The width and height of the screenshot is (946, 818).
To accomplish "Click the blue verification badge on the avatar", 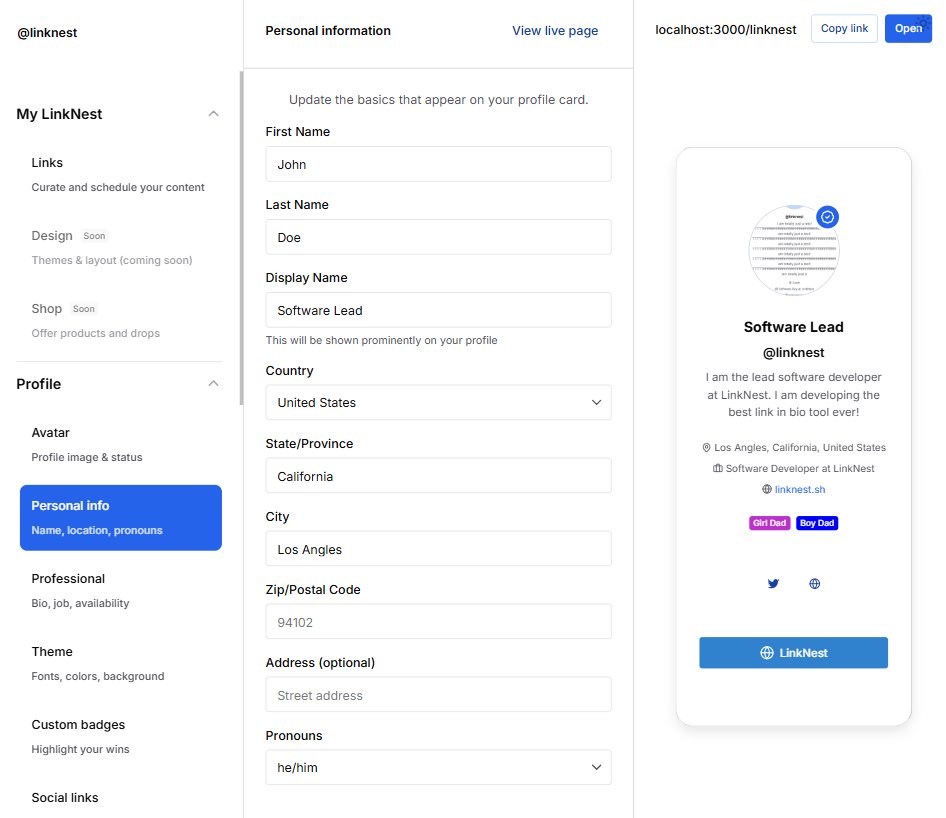I will [827, 216].
